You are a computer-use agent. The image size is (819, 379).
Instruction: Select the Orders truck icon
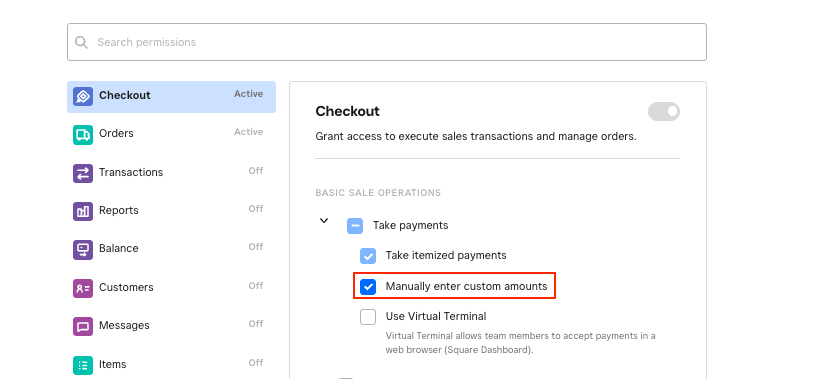click(83, 135)
